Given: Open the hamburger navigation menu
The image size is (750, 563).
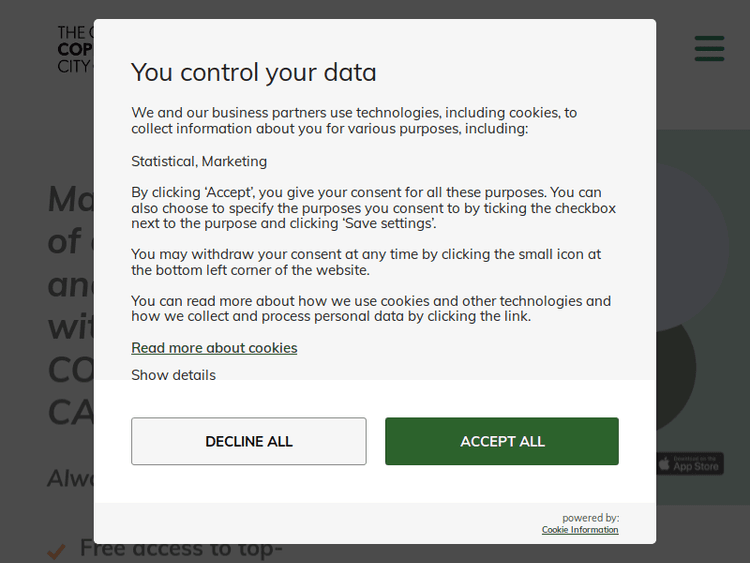Looking at the screenshot, I should (x=709, y=48).
